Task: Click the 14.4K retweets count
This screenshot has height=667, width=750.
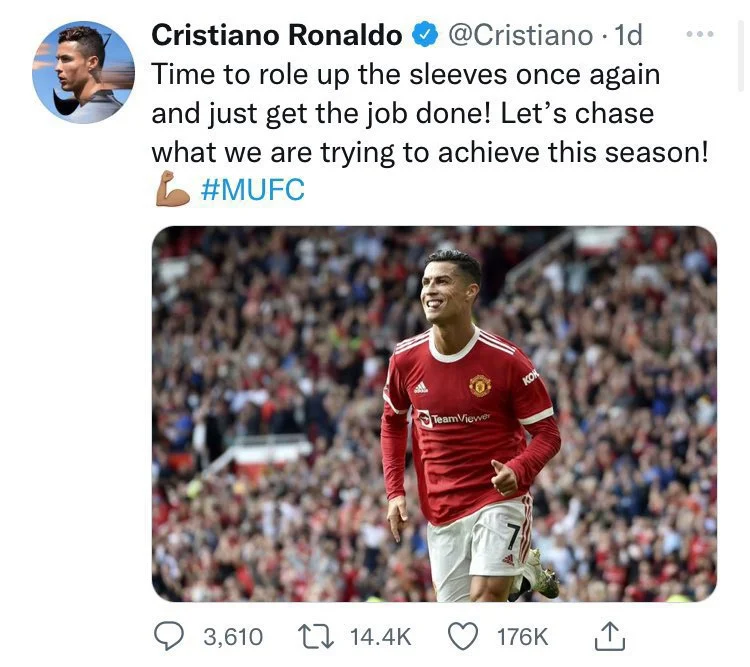Action: 380,637
